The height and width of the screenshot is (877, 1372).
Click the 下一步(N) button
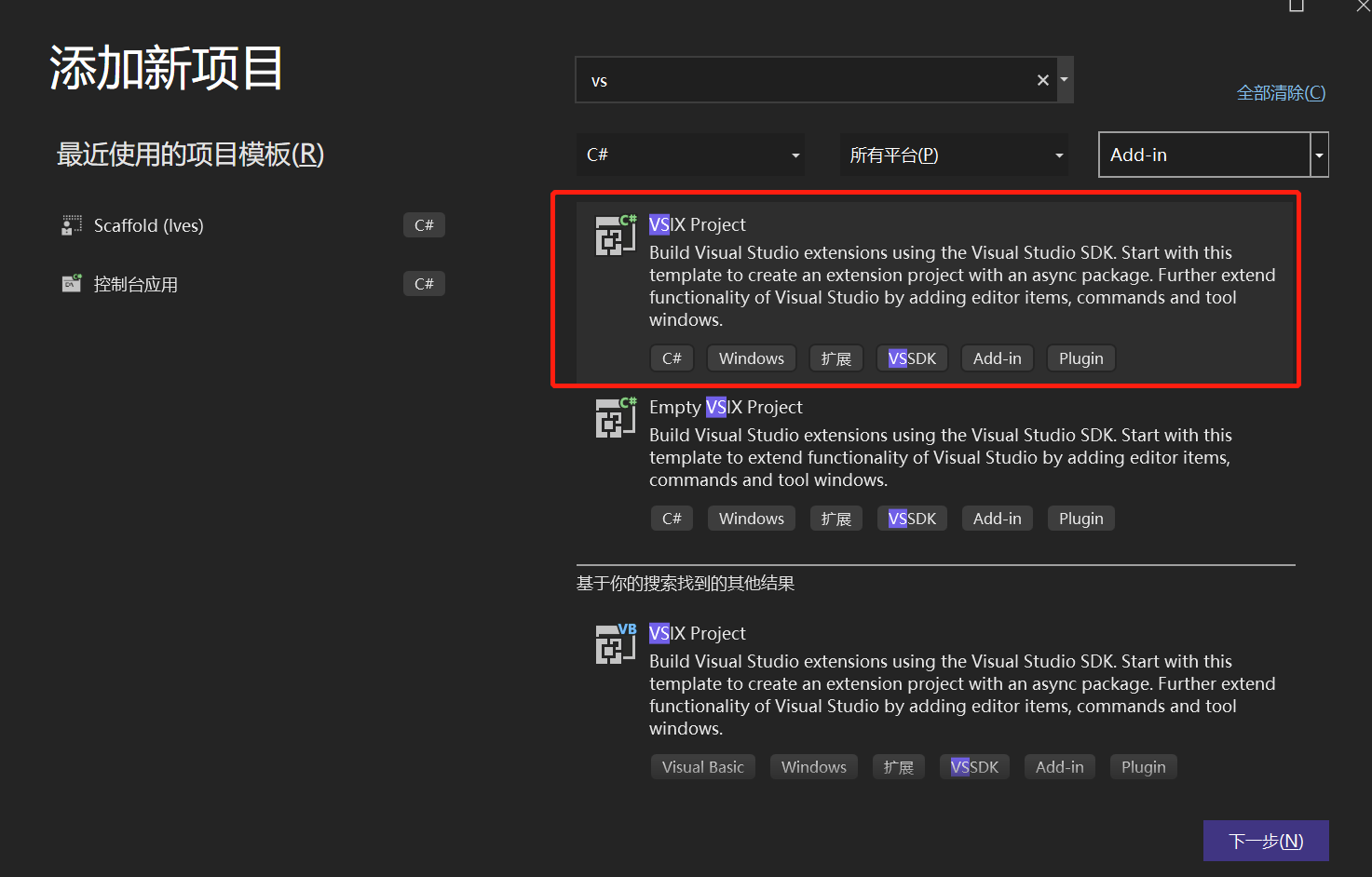tap(1266, 841)
